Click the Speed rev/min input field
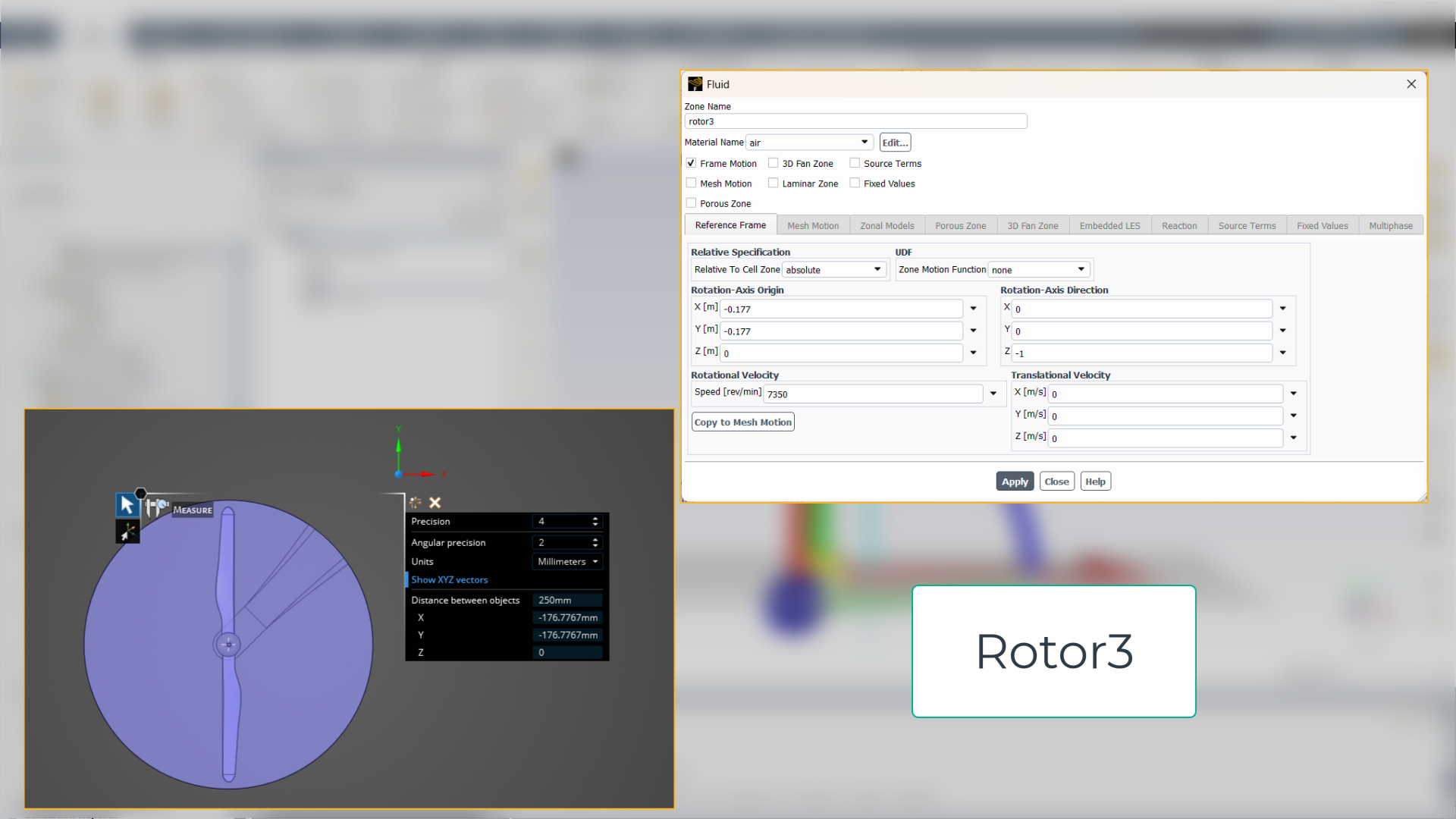 point(872,394)
